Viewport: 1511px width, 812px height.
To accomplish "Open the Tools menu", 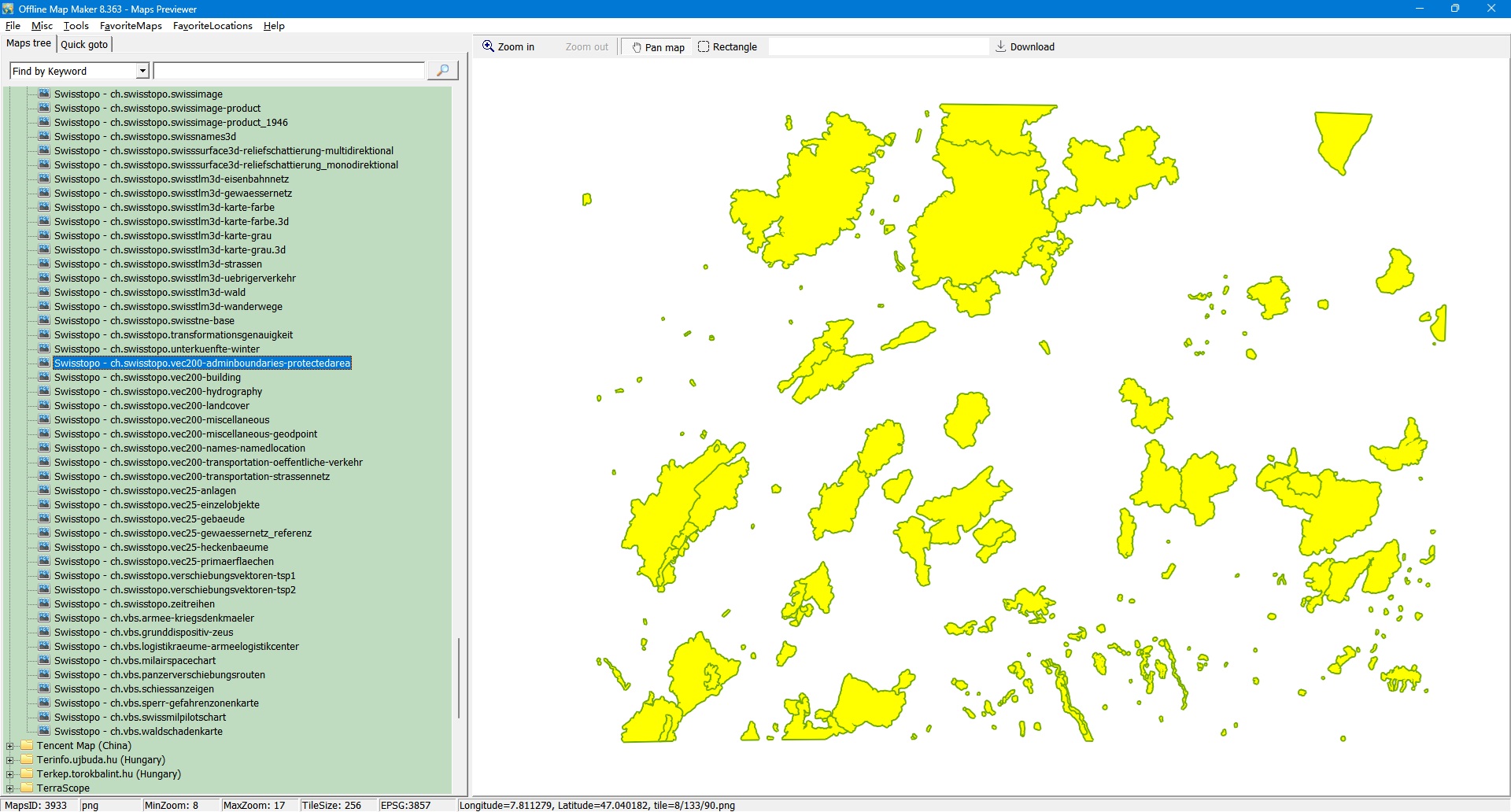I will pyautogui.click(x=76, y=26).
